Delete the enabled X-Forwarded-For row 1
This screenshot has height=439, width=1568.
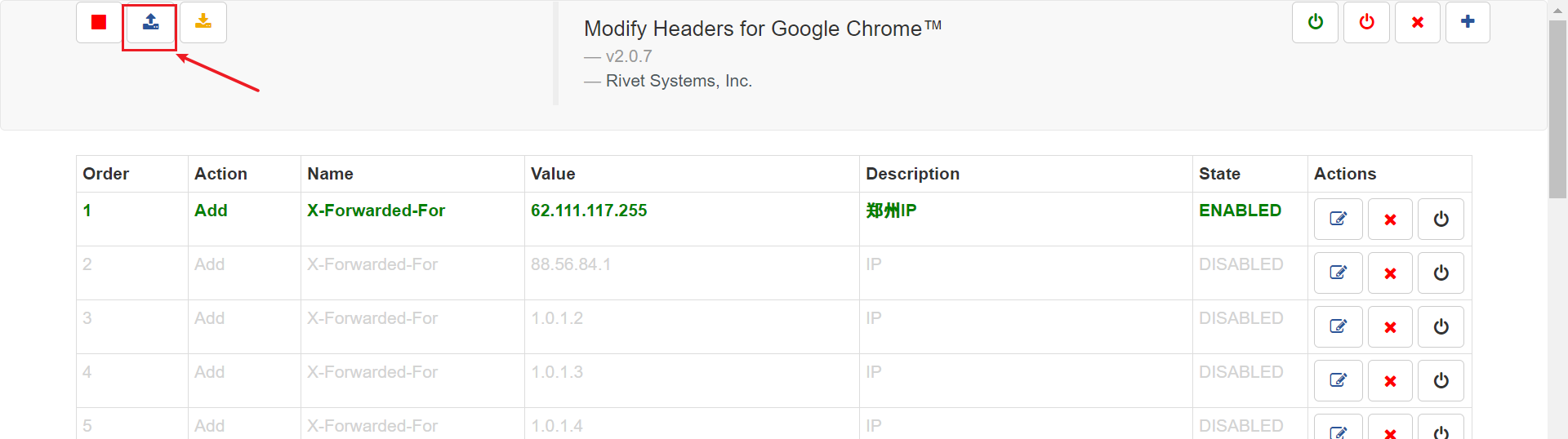(x=1390, y=219)
